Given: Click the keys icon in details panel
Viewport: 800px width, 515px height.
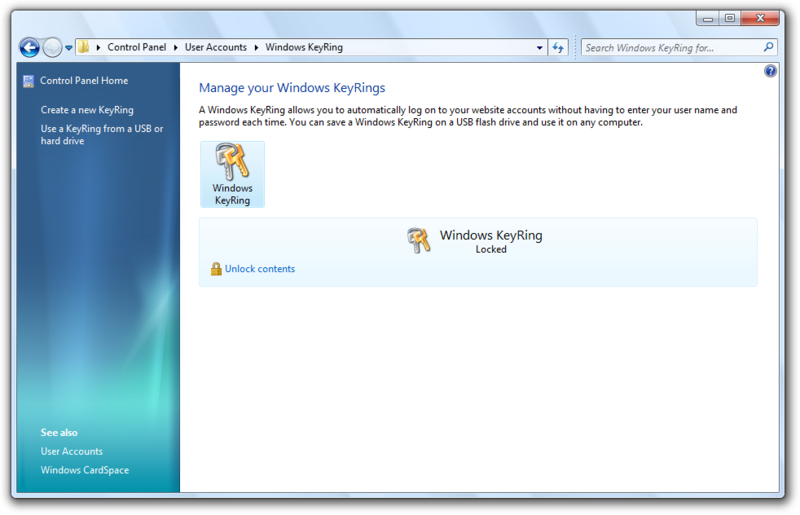Looking at the screenshot, I should tap(418, 240).
